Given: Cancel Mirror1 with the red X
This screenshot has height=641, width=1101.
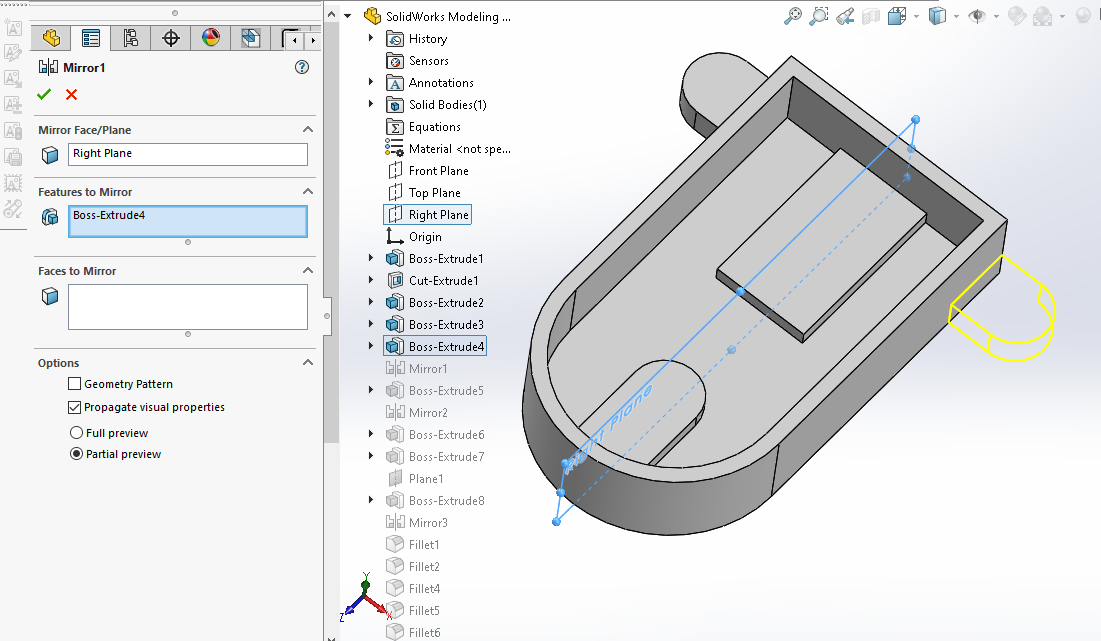Looking at the screenshot, I should [x=71, y=95].
